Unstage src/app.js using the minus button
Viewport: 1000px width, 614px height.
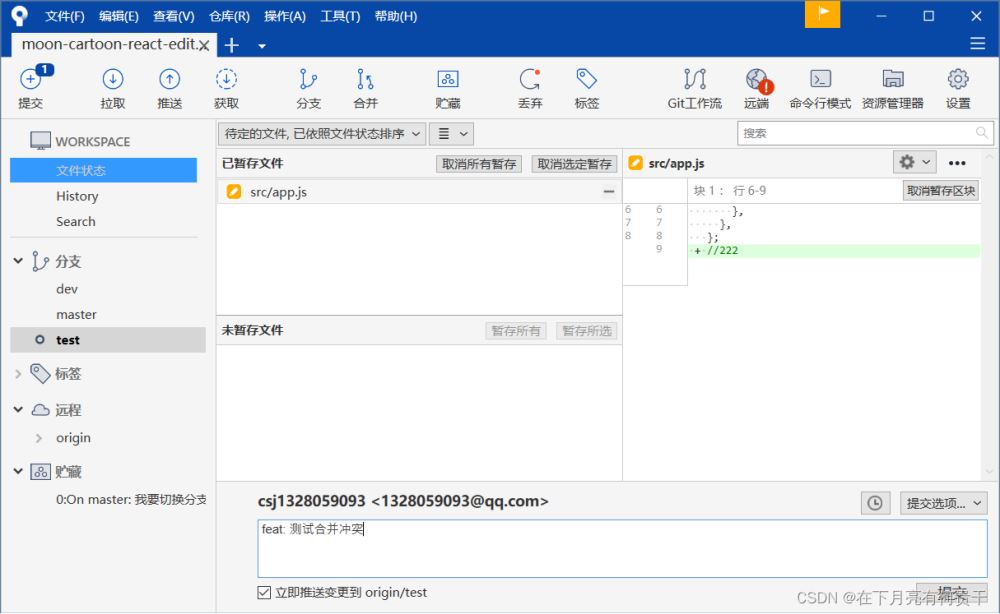pyautogui.click(x=608, y=192)
